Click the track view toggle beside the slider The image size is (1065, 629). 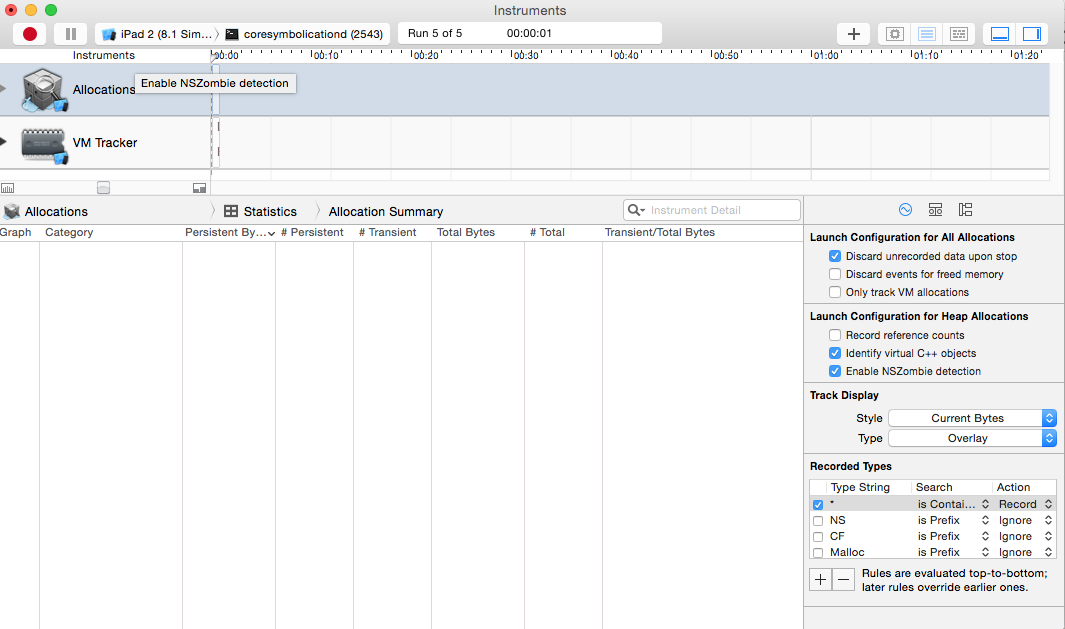(200, 188)
